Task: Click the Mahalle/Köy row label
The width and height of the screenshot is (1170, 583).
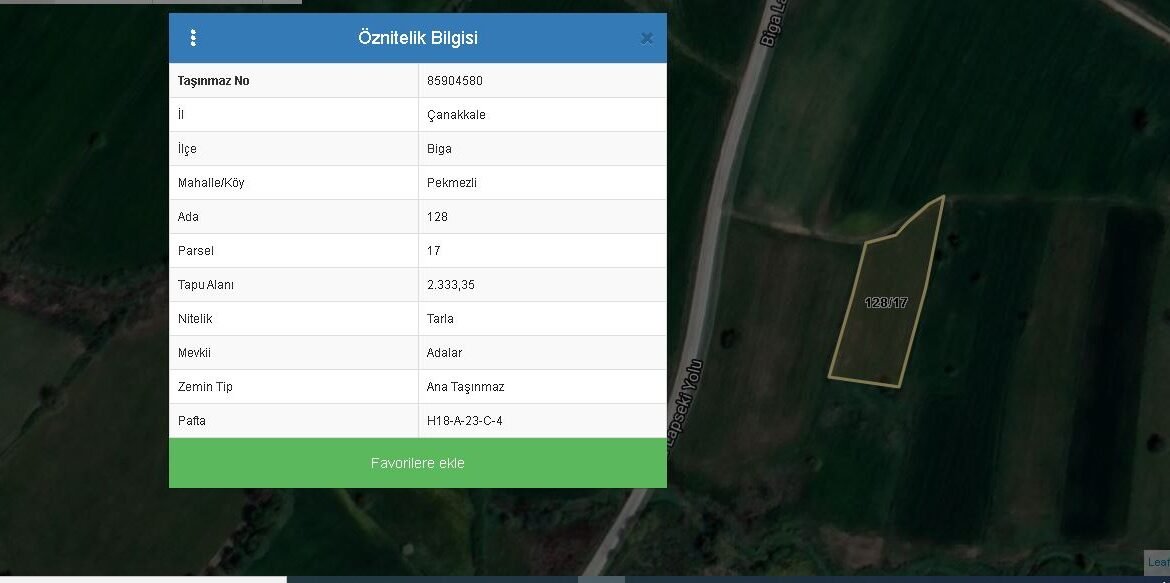Action: click(x=211, y=183)
